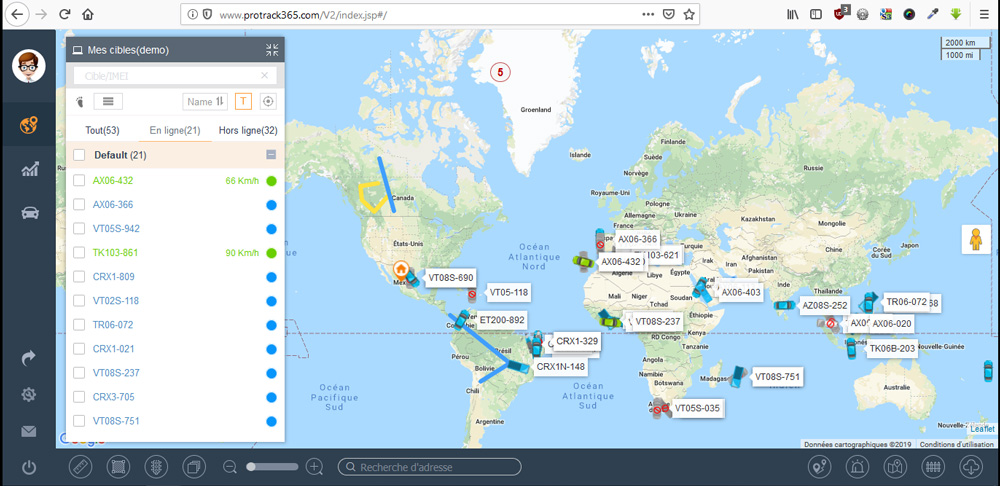Check the TR06-072 checkbox
1000x486 pixels.
click(79, 325)
